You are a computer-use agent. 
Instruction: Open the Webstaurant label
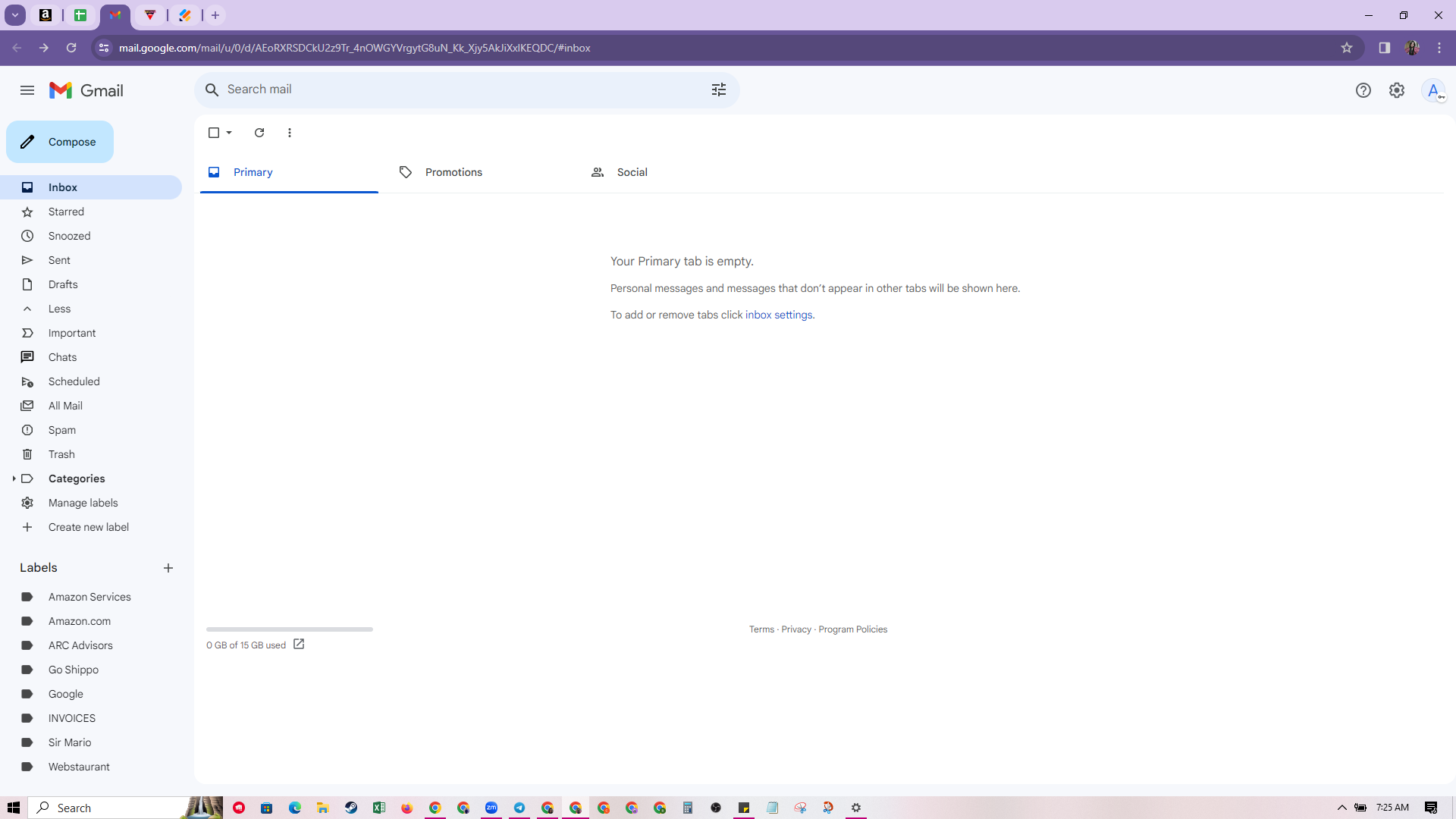(91, 767)
